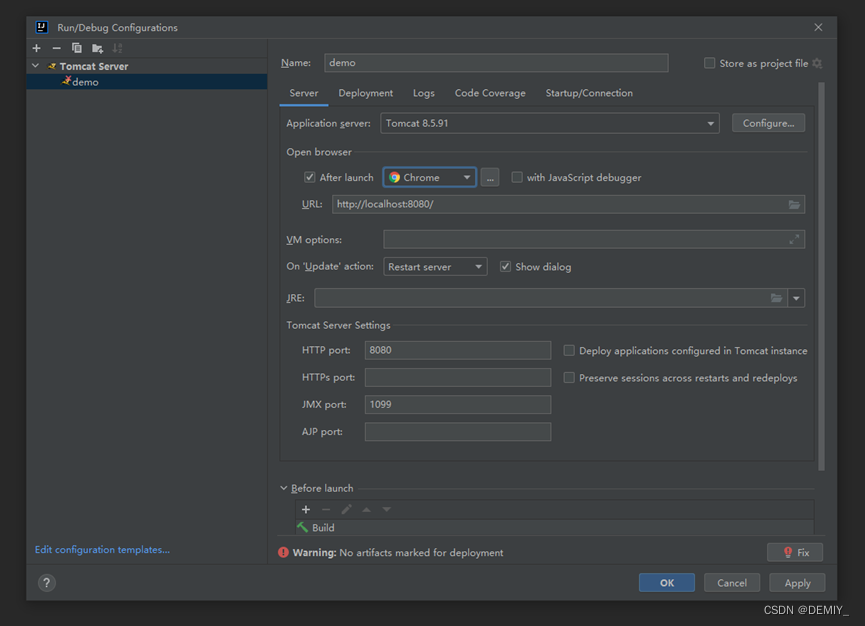Select the demo configuration in tree
865x626 pixels.
147,82
